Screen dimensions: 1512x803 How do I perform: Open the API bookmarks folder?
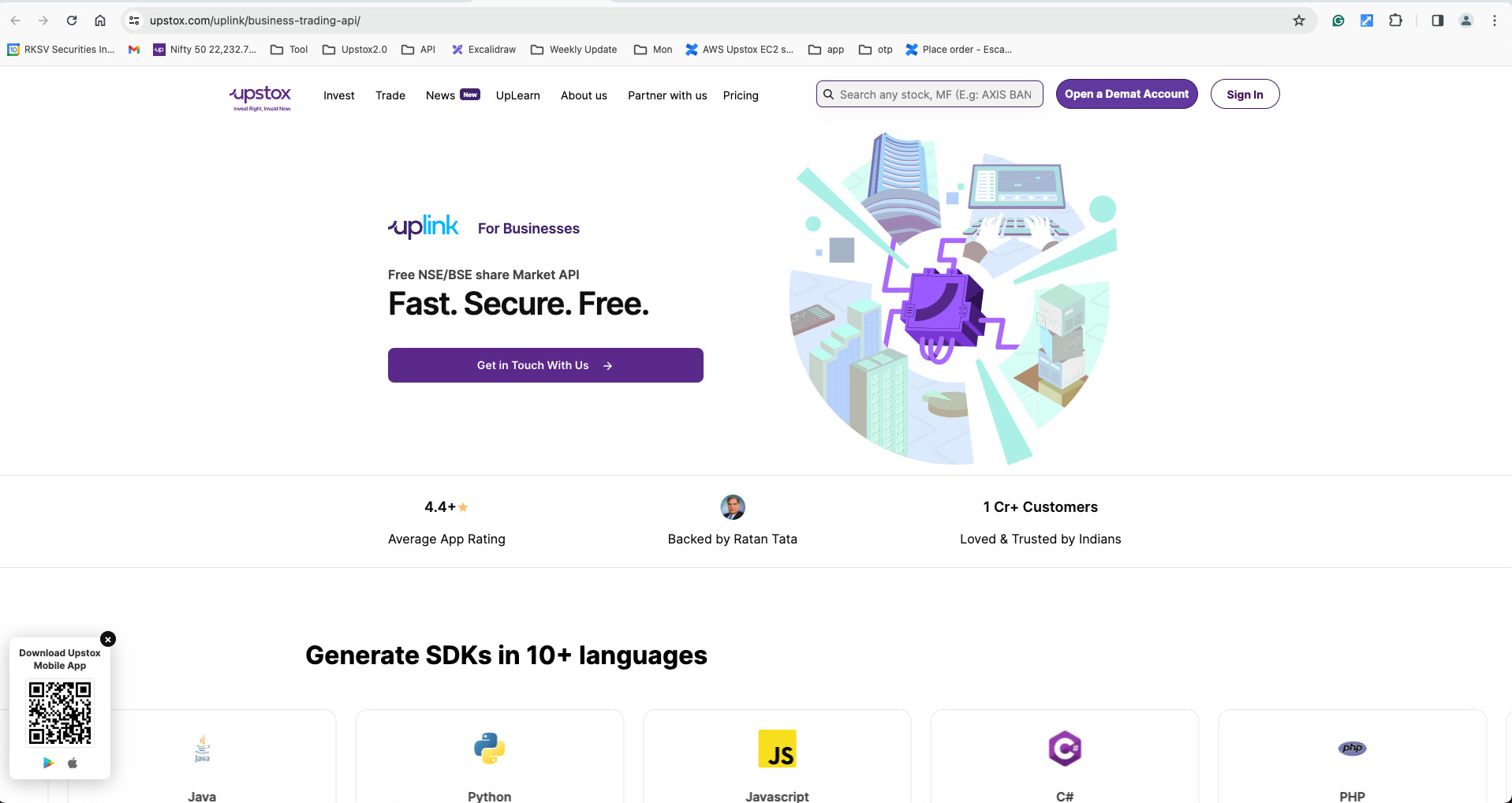point(419,50)
